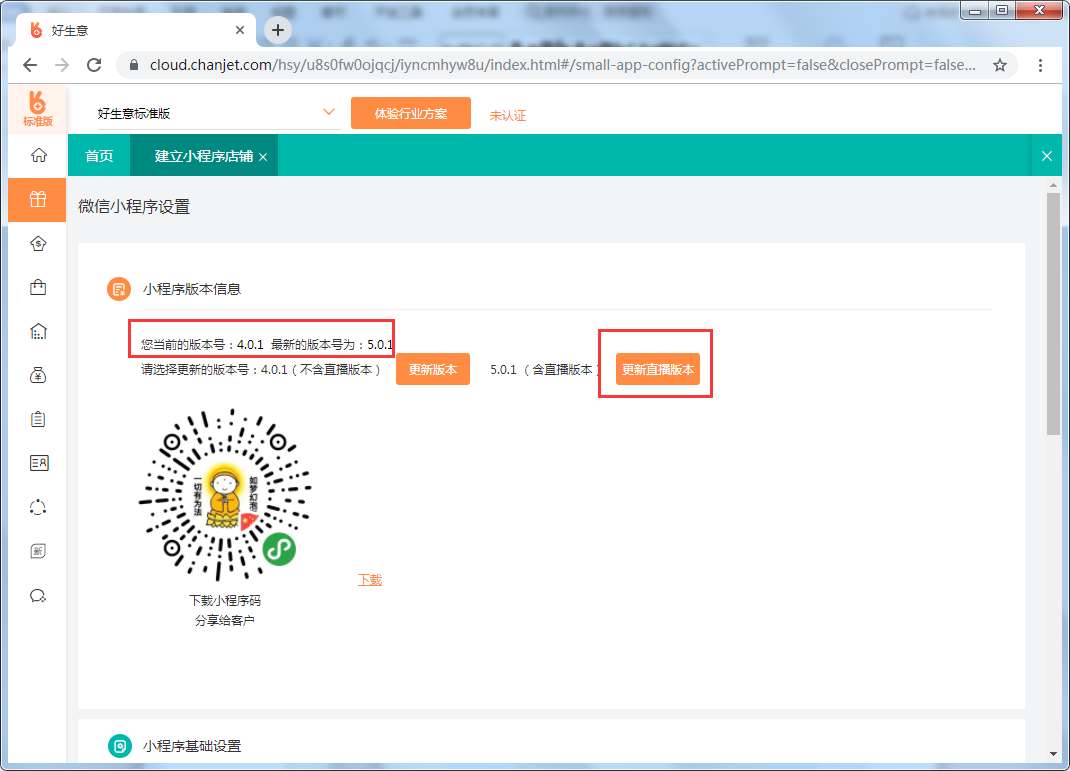
Task: Click the 分享给客户 caption
Action: (x=225, y=620)
